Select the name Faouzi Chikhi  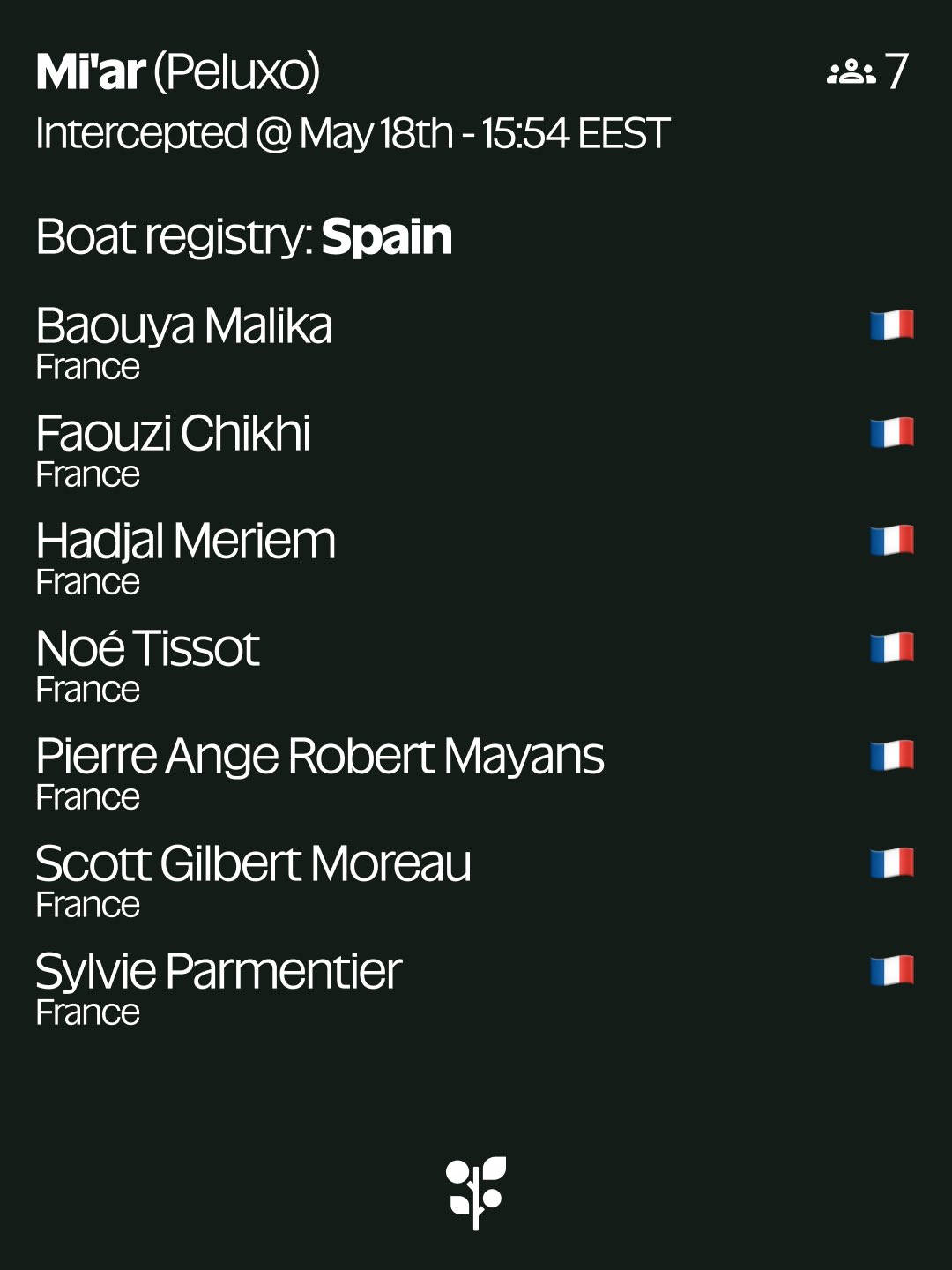174,434
